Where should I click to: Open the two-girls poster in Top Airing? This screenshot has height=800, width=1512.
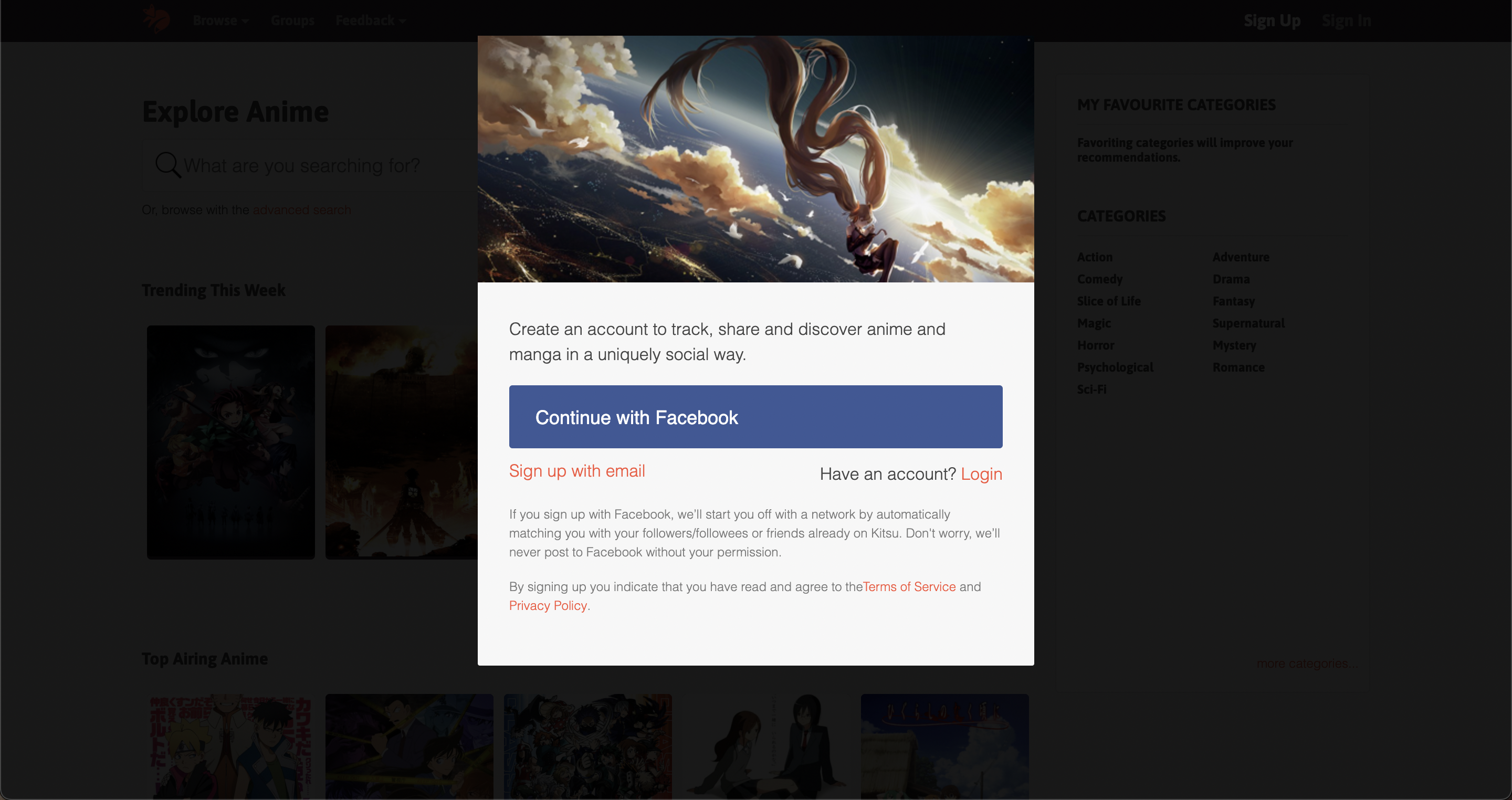[x=766, y=746]
